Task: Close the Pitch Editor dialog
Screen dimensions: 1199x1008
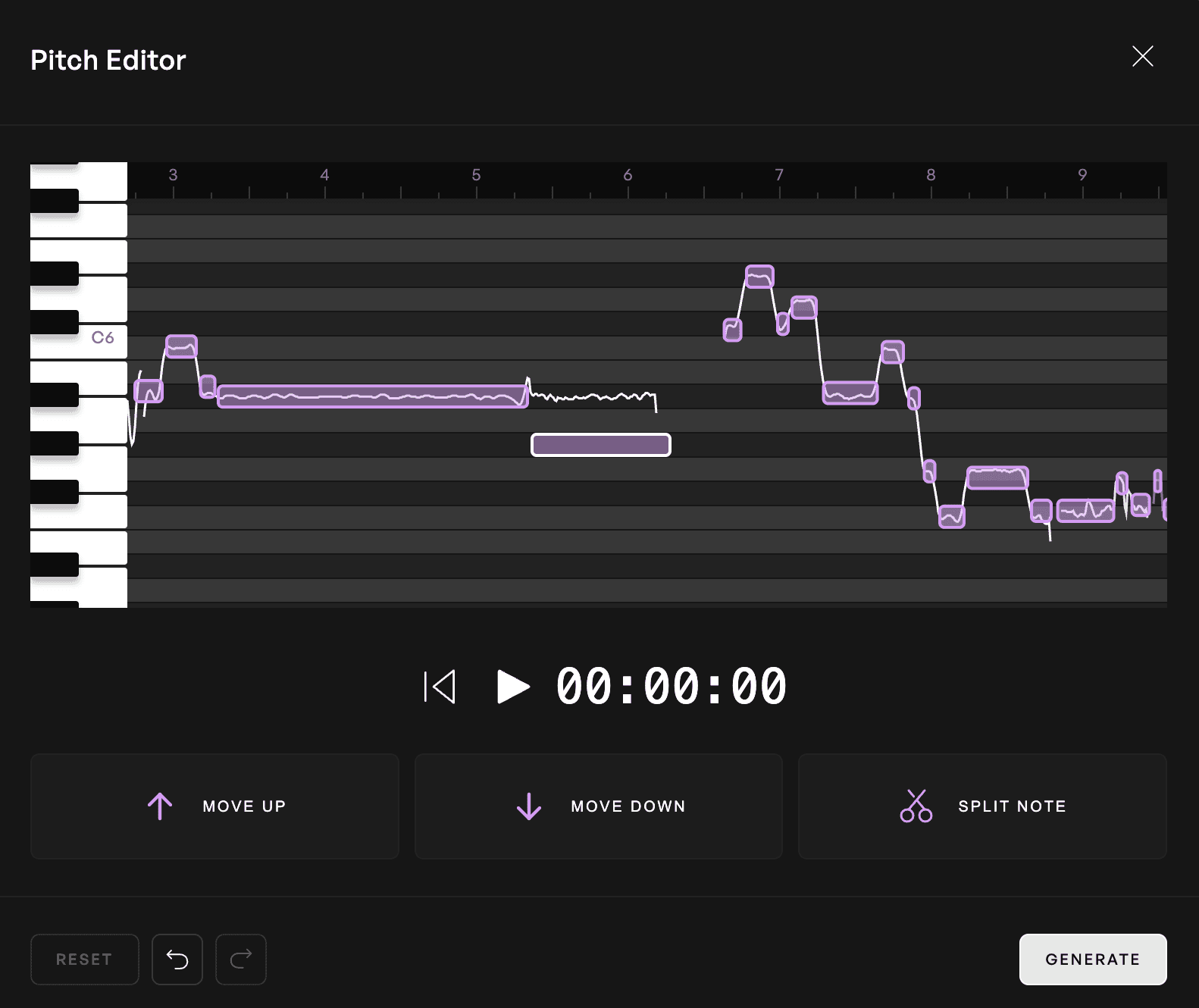Action: click(1142, 56)
